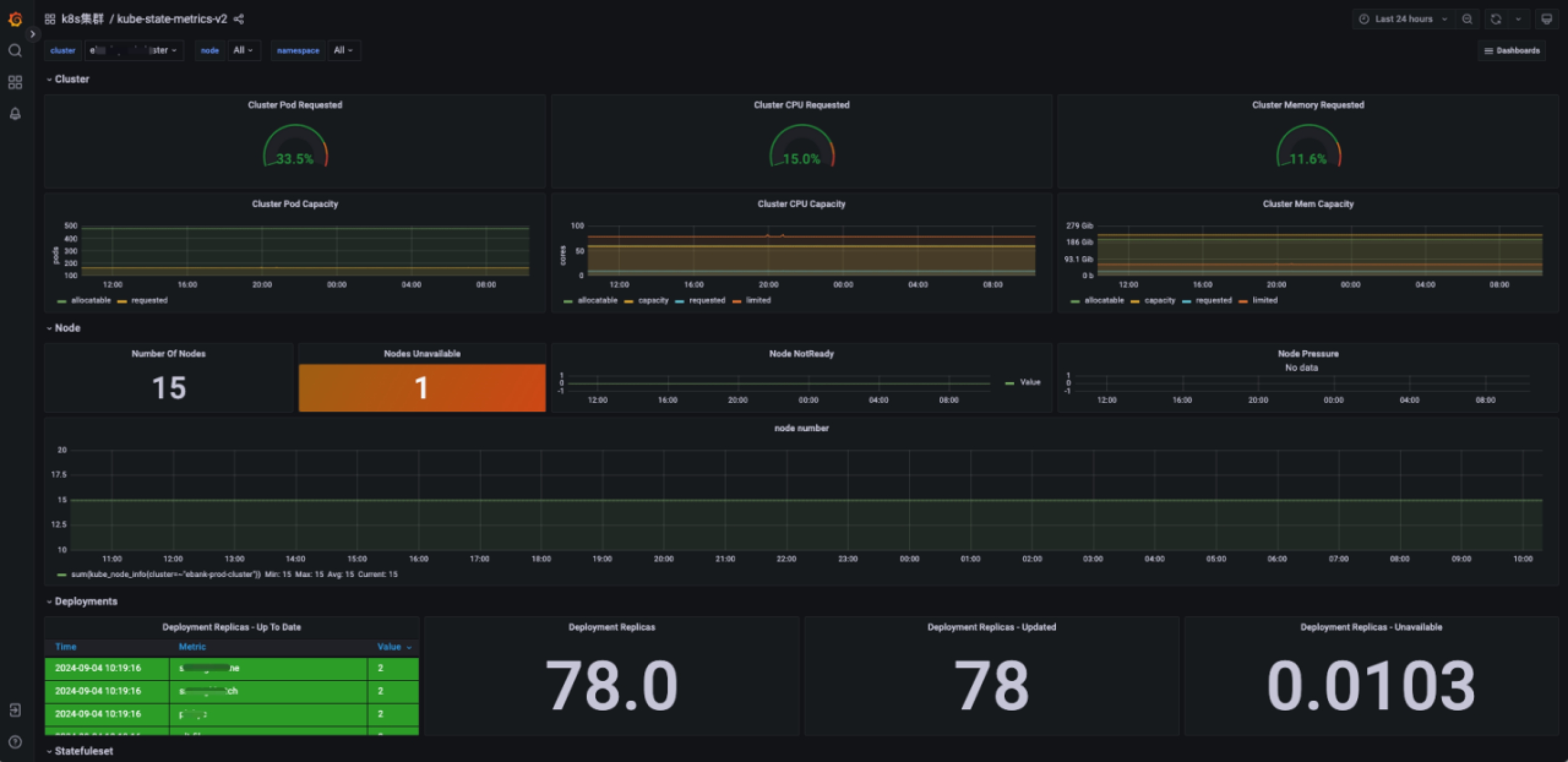Click the cycle view mode monitor icon
Screen dimensions: 1568x762
pyautogui.click(x=1547, y=19)
